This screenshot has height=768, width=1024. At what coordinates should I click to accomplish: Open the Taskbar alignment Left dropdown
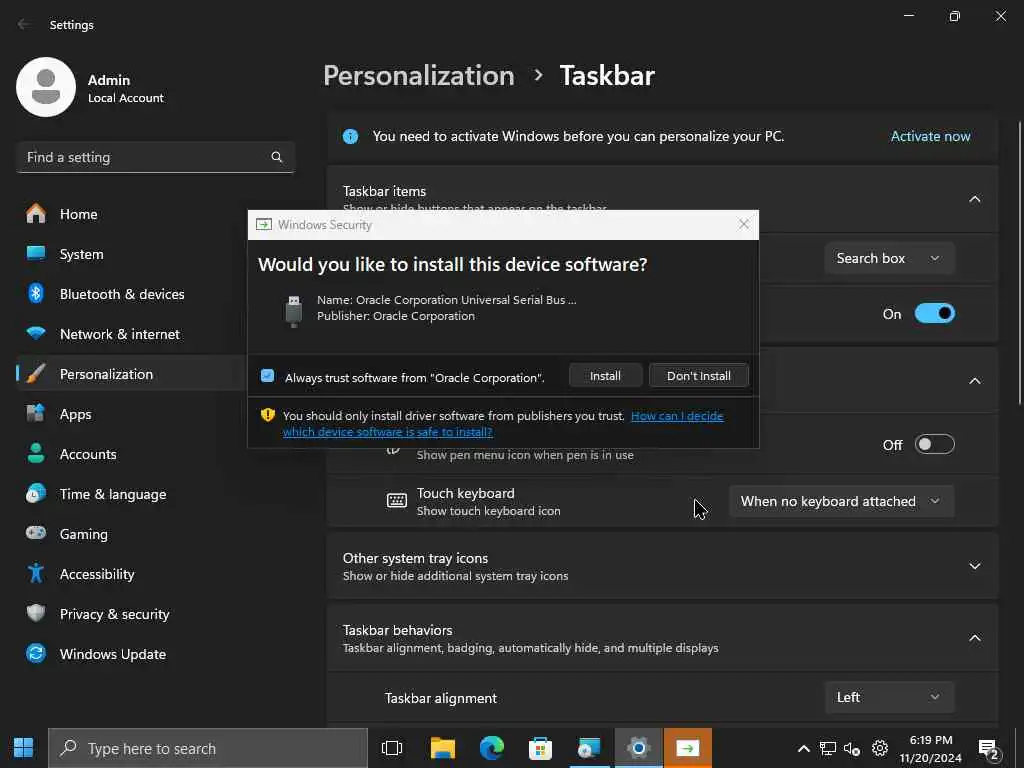(x=889, y=697)
